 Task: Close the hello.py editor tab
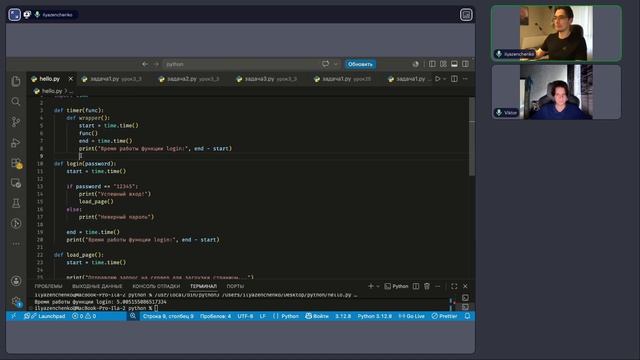[71, 79]
